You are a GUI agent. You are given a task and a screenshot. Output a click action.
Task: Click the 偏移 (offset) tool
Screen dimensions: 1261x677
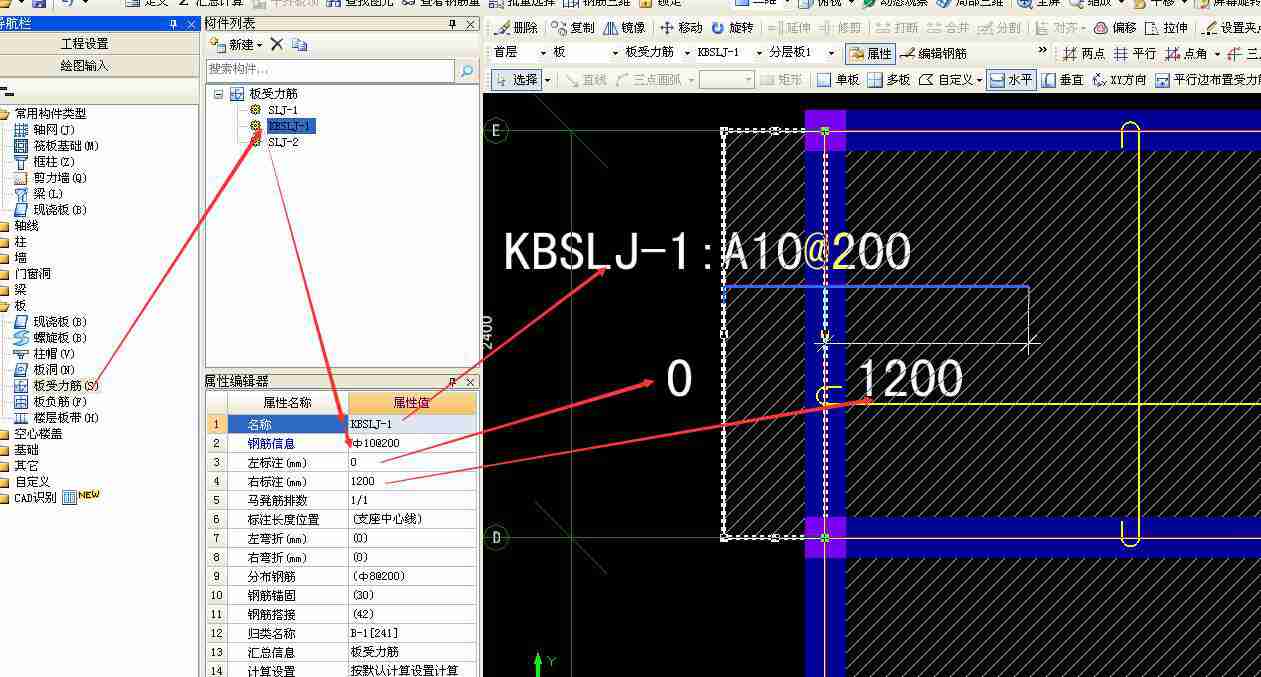pyautogui.click(x=1115, y=28)
